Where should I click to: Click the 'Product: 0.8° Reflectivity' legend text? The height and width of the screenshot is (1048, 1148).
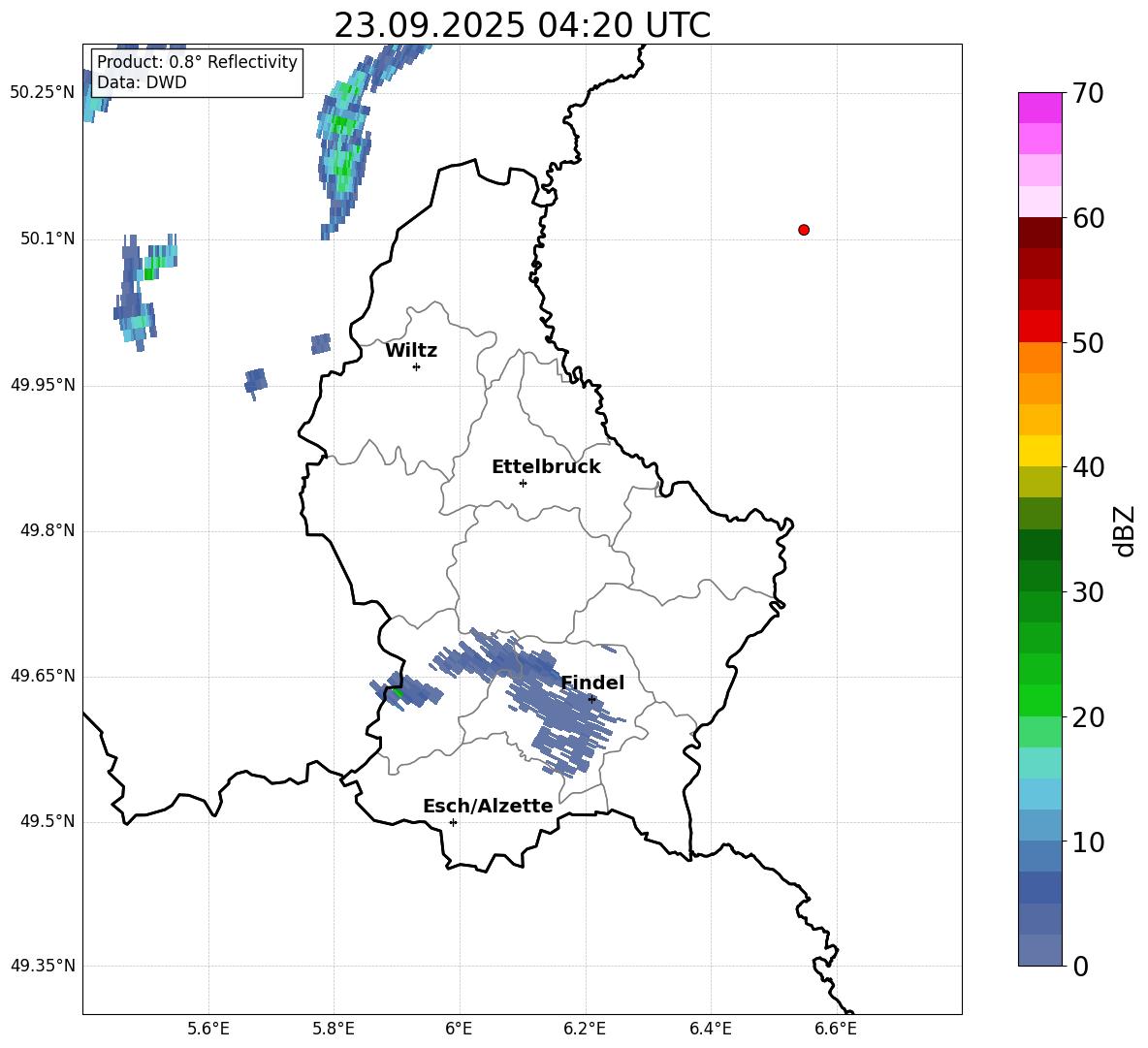(x=197, y=61)
